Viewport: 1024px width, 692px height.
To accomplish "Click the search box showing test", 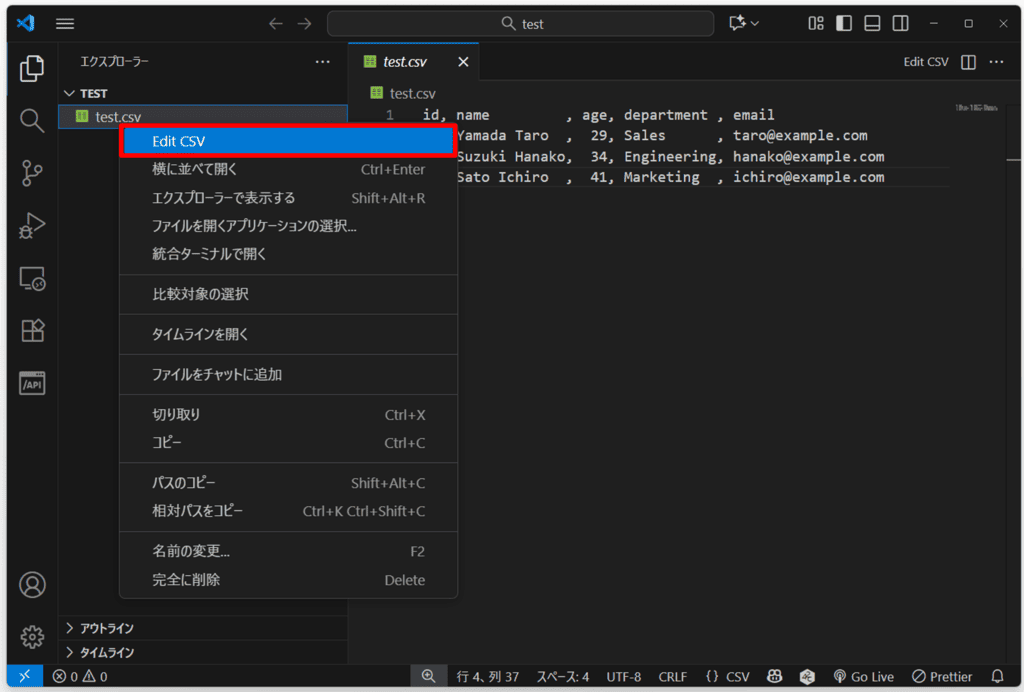I will tap(520, 24).
